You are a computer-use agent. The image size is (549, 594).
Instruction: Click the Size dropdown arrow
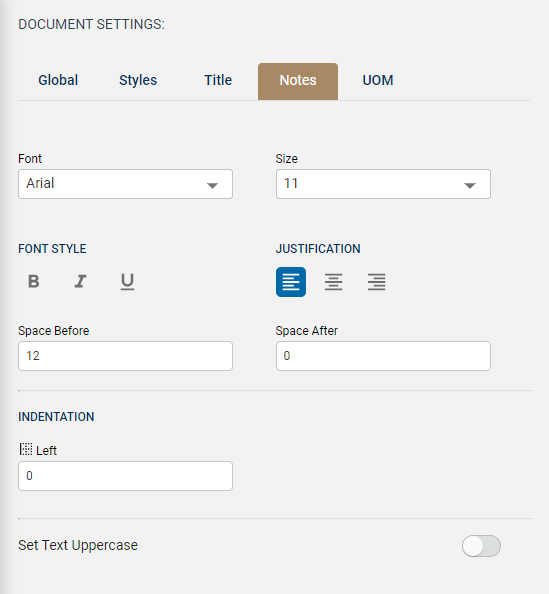click(470, 186)
